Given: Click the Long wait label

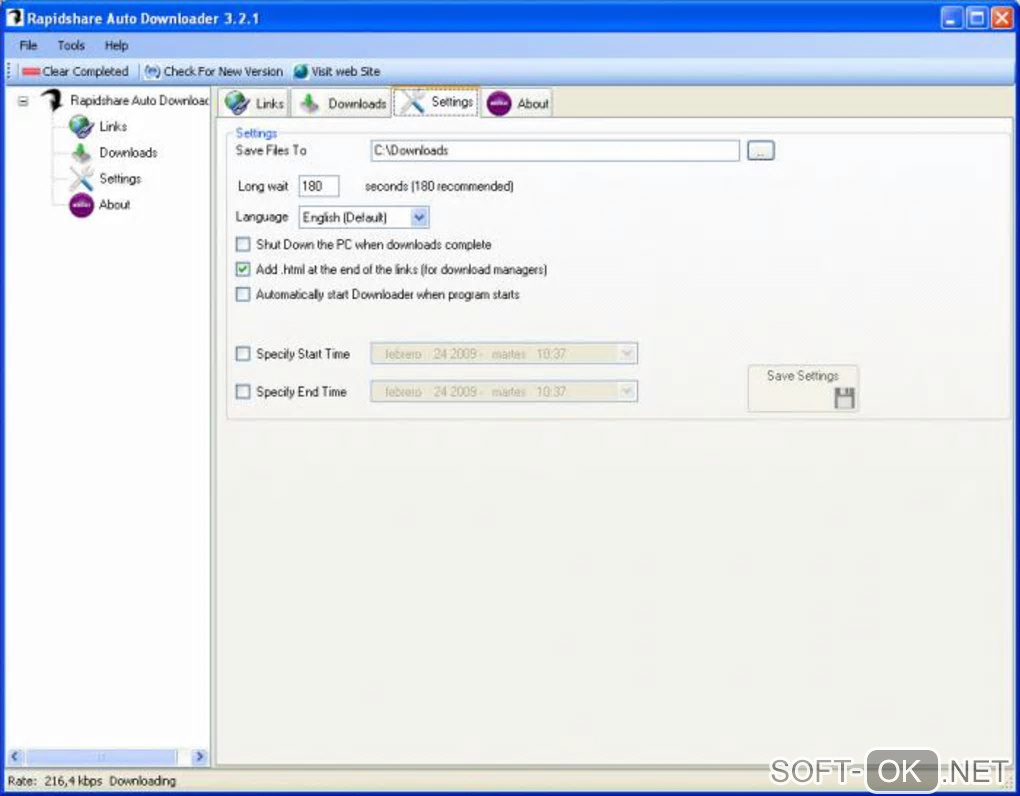Looking at the screenshot, I should tap(263, 187).
